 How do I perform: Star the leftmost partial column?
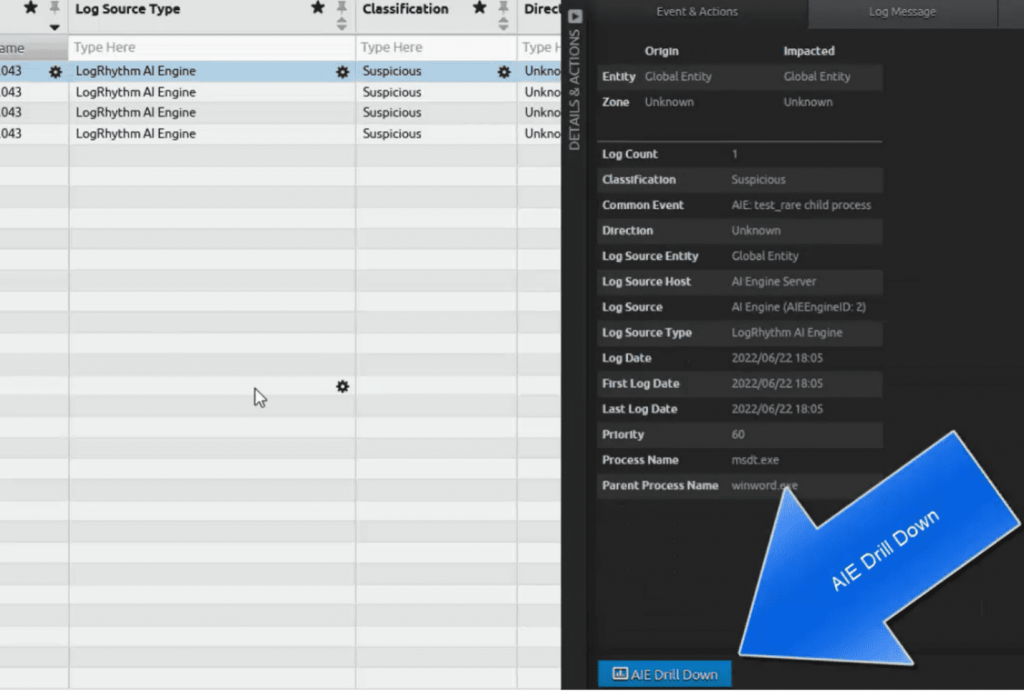(30, 8)
